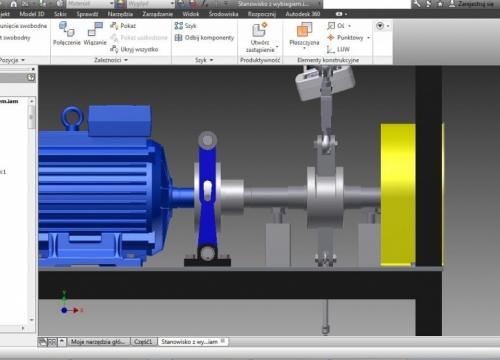Close the Stanowisko z wy...iam tab
Image resolution: width=500 pixels, height=360 pixels.
pyautogui.click(x=223, y=341)
